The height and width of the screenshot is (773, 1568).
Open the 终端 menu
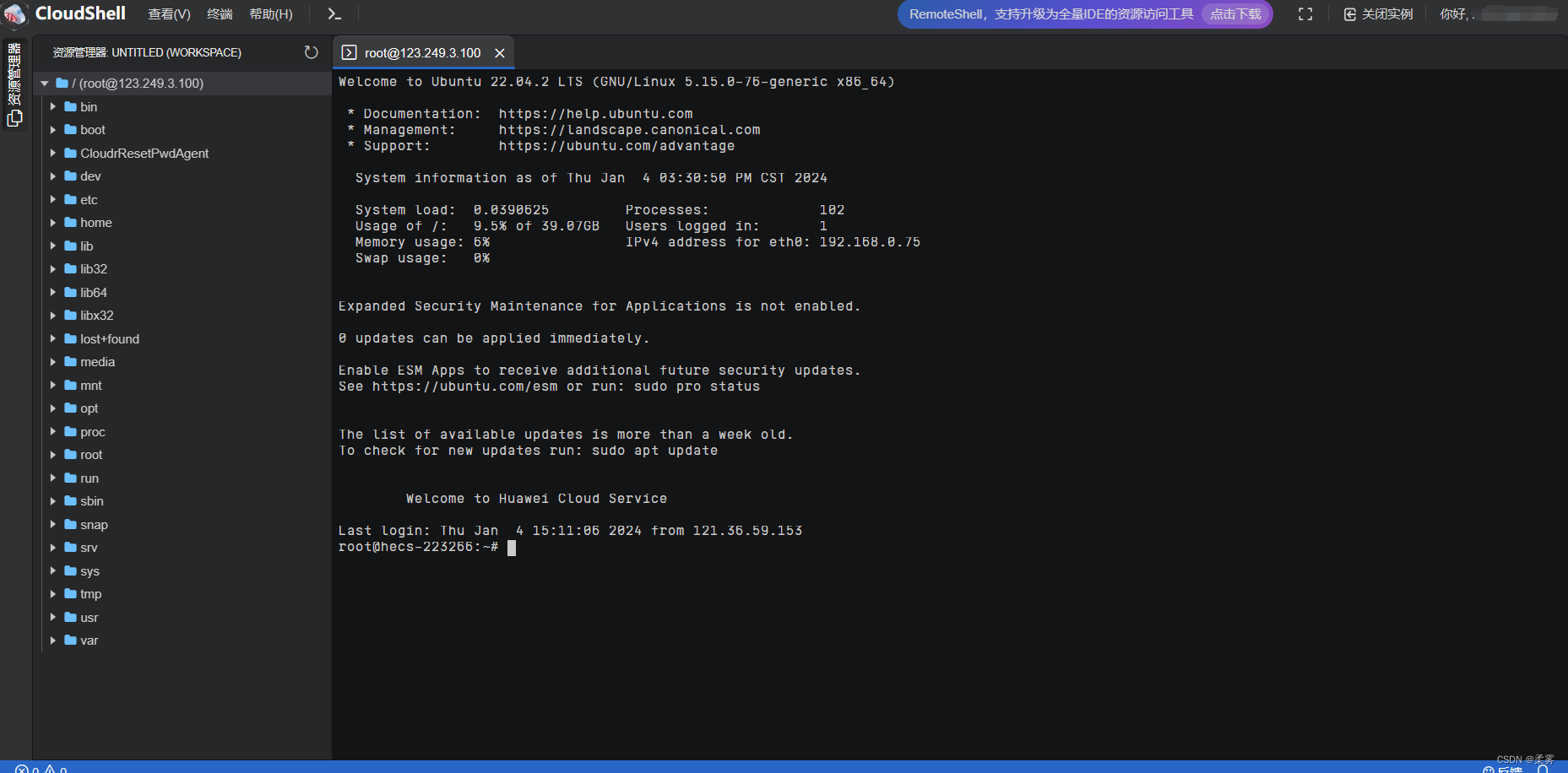point(220,14)
